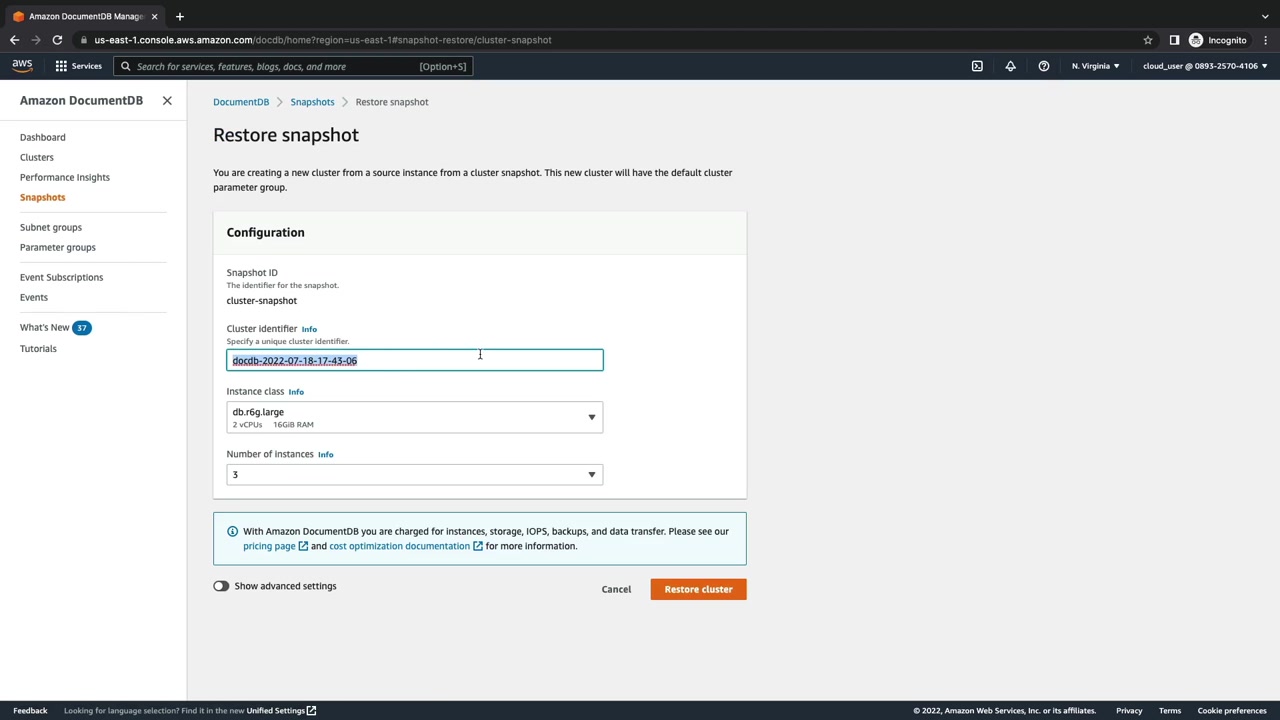
Task: Open Subnet groups in the sidebar
Action: pyautogui.click(x=51, y=227)
